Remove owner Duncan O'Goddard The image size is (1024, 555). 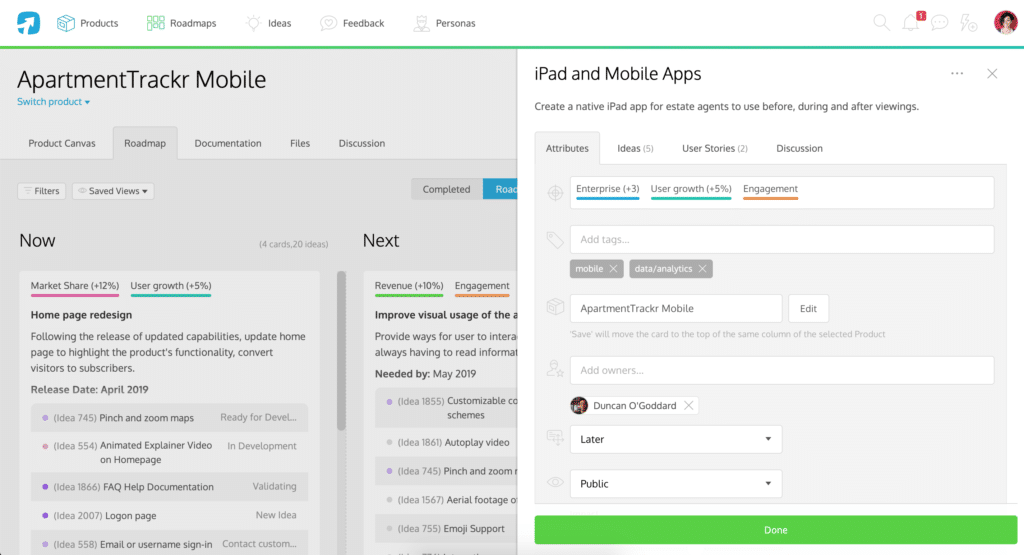point(688,405)
